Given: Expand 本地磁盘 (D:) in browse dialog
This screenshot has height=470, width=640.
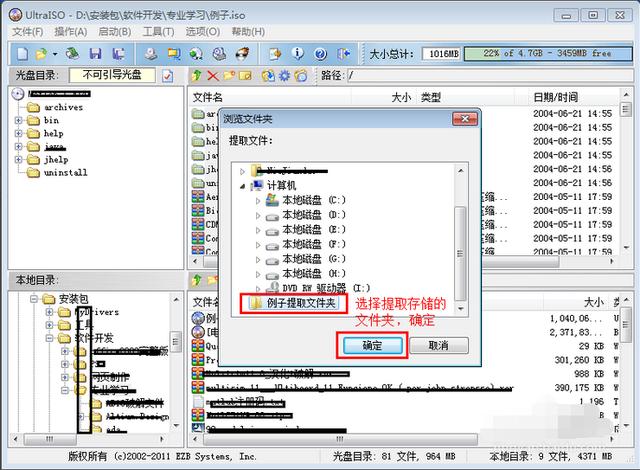Looking at the screenshot, I should coord(258,215).
